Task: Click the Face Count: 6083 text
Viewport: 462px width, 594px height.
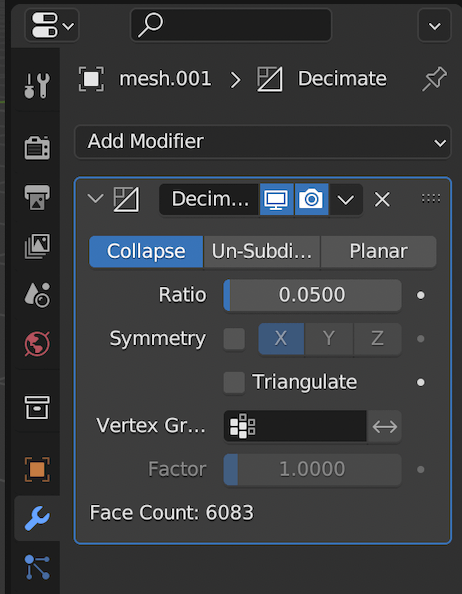Action: pos(172,513)
